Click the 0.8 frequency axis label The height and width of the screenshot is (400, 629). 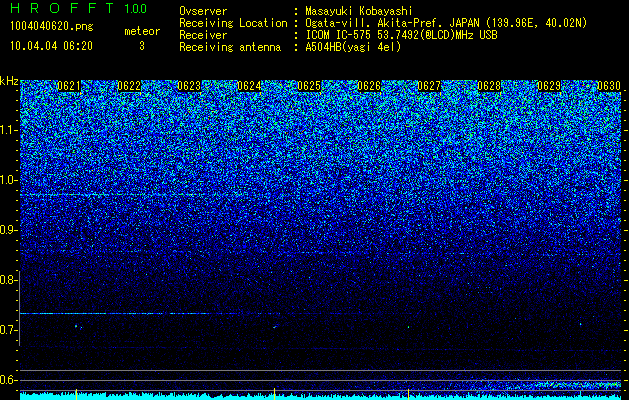[x=8, y=280]
